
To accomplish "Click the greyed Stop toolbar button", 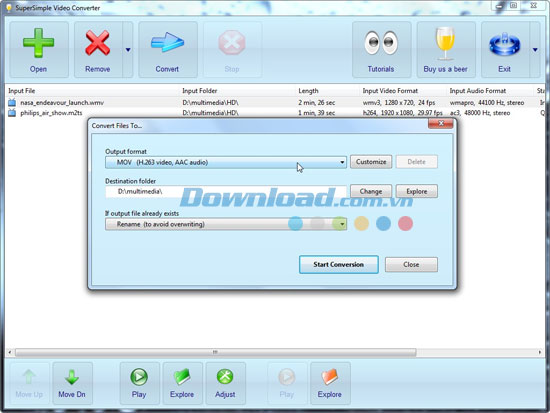I will point(232,49).
